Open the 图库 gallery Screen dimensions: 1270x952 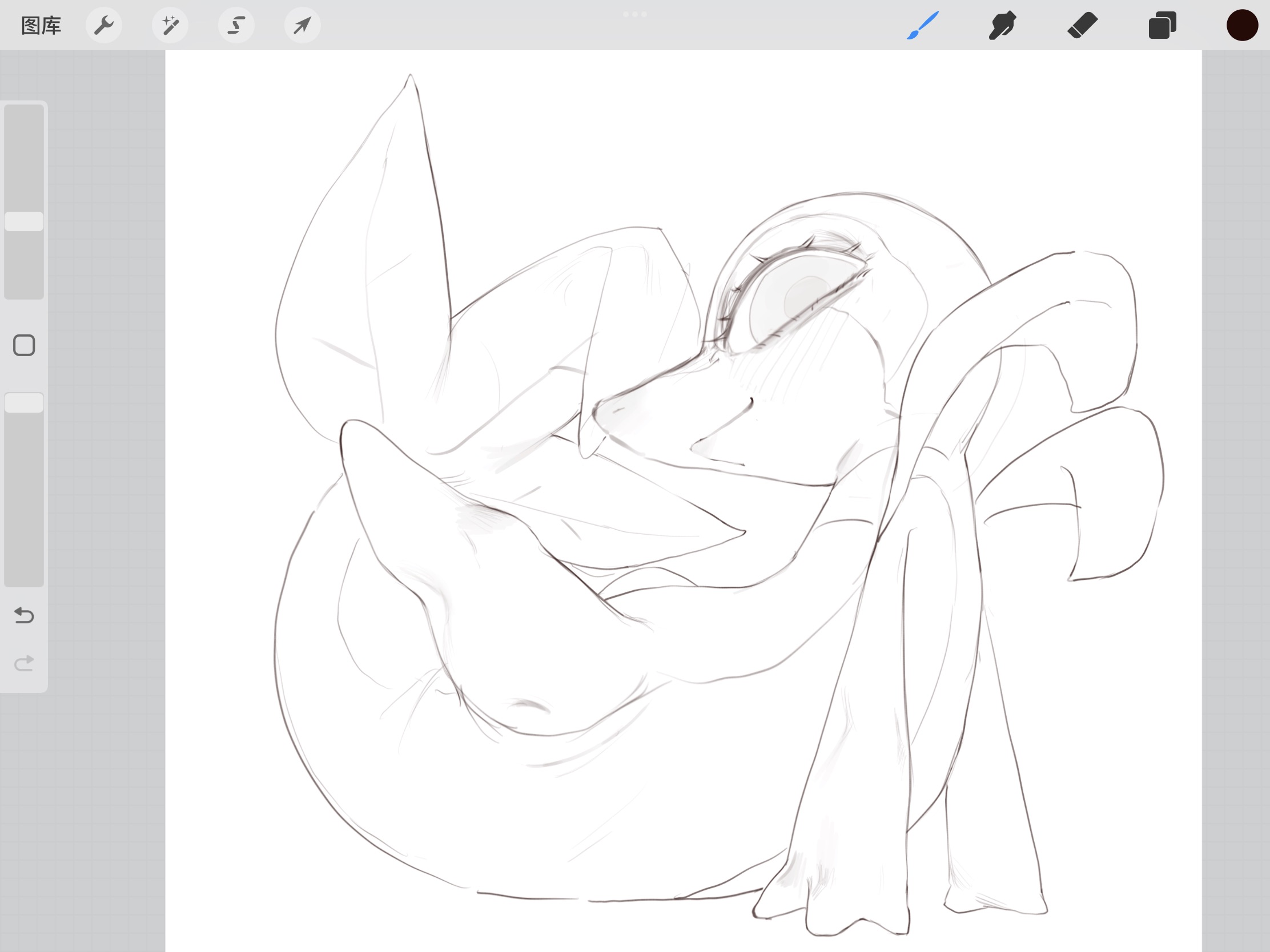point(41,26)
